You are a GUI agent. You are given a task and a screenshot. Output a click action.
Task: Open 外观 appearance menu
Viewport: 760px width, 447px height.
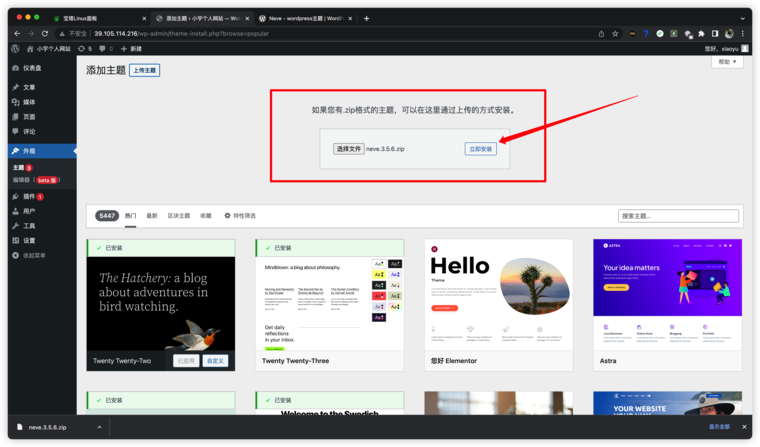(x=42, y=151)
